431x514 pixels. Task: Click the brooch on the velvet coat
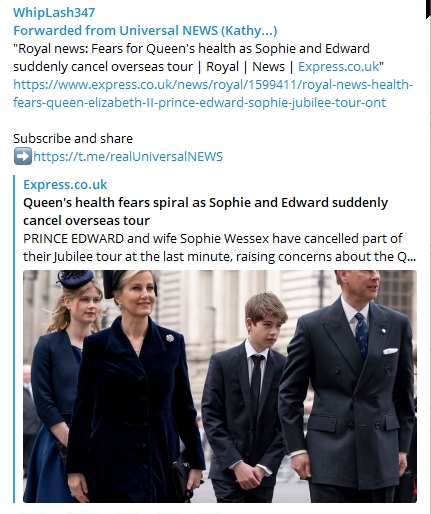tap(170, 338)
